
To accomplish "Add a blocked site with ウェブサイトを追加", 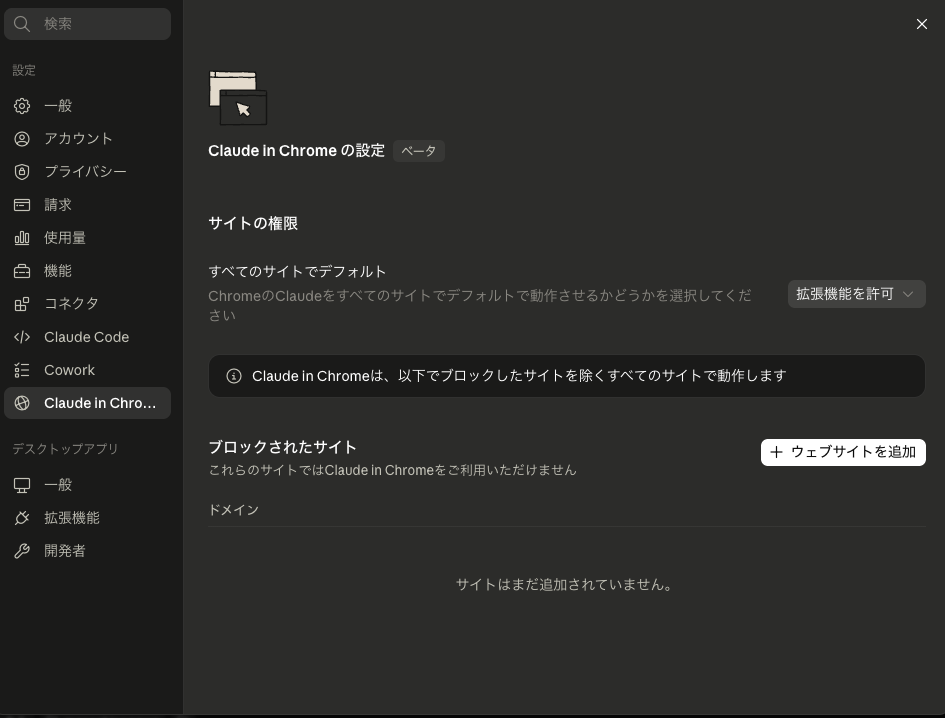I will [843, 452].
